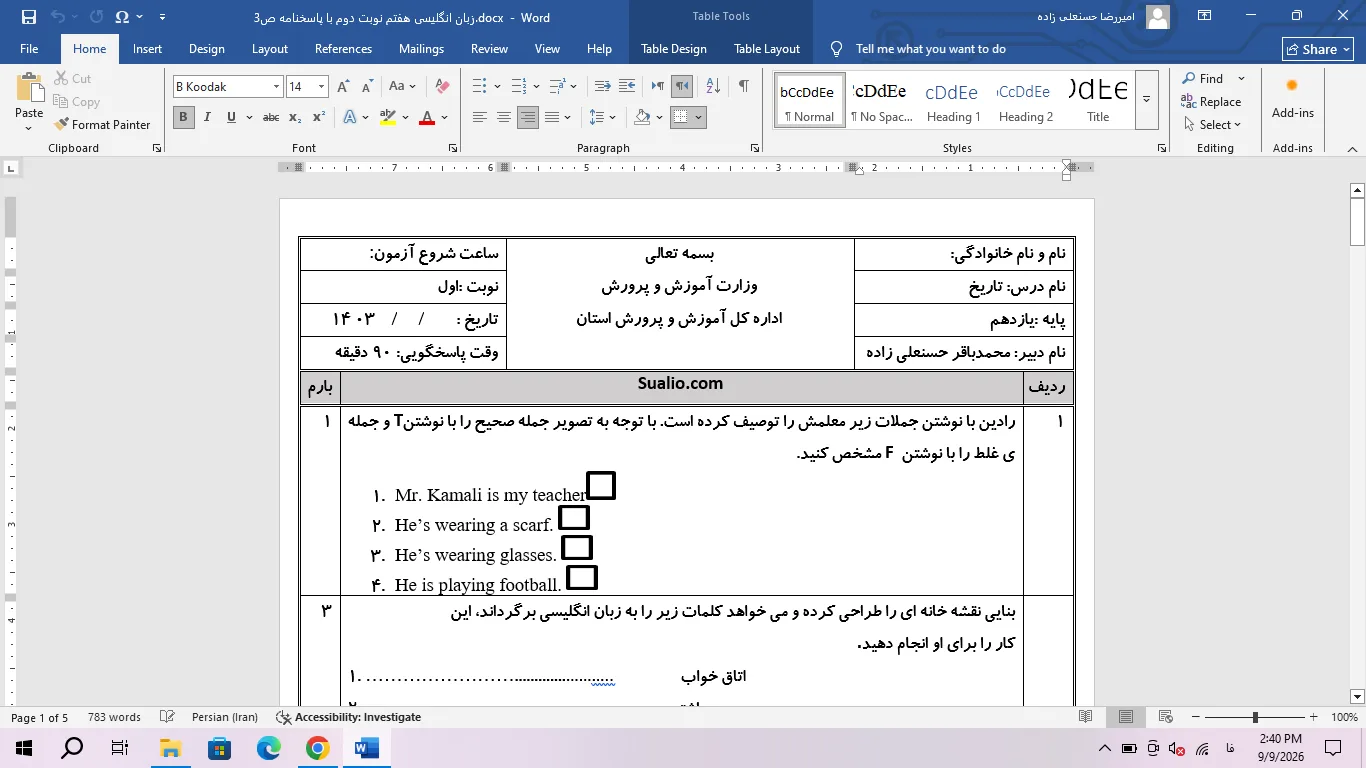Switch to Web Layout view
1366x768 pixels.
click(1165, 717)
